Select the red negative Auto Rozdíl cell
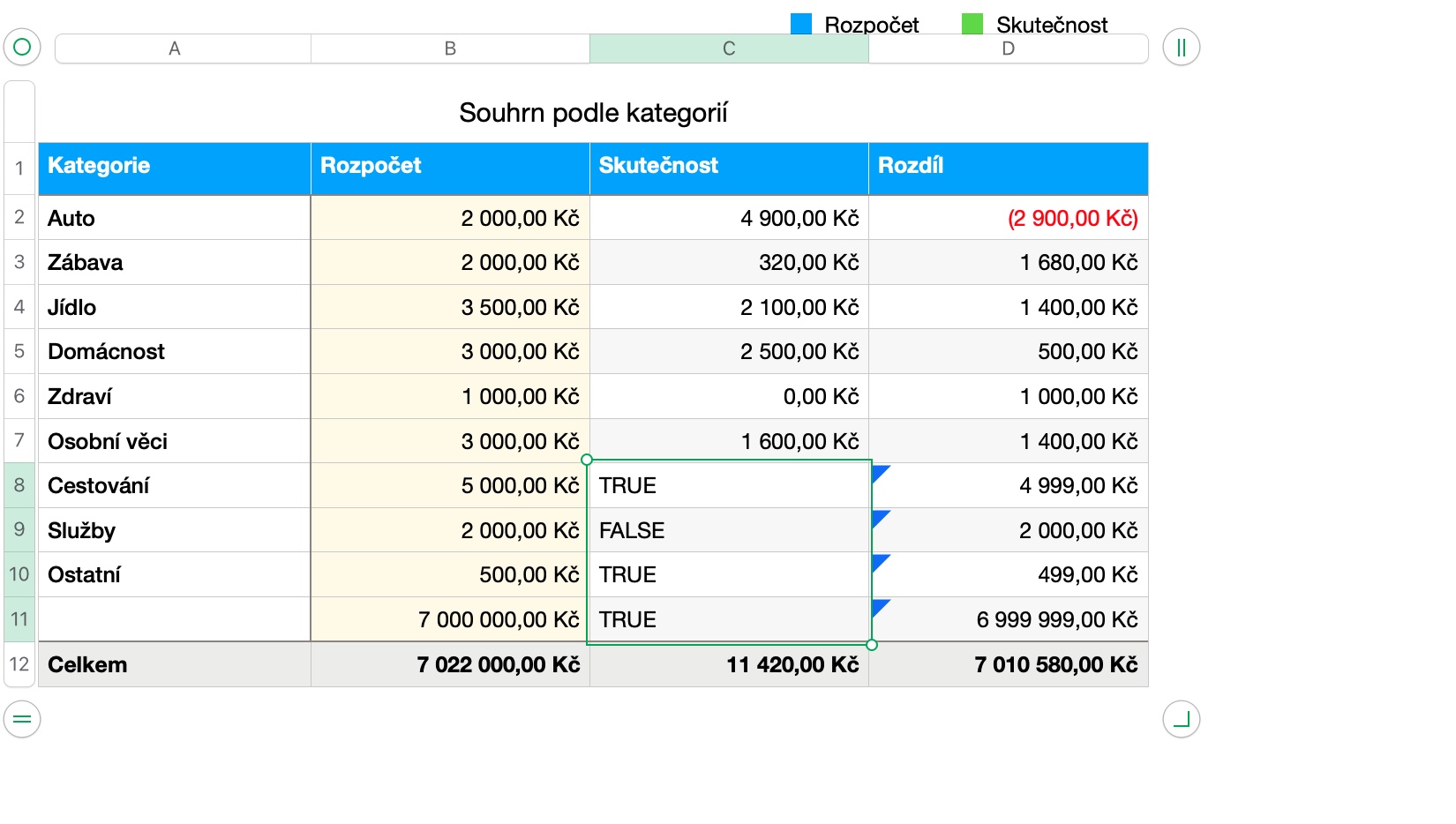 [1008, 218]
